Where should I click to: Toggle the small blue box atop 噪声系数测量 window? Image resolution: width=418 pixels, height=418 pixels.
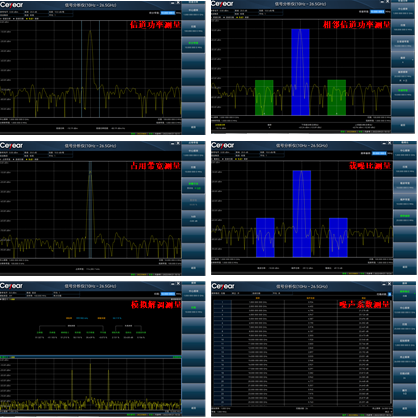pos(389,294)
